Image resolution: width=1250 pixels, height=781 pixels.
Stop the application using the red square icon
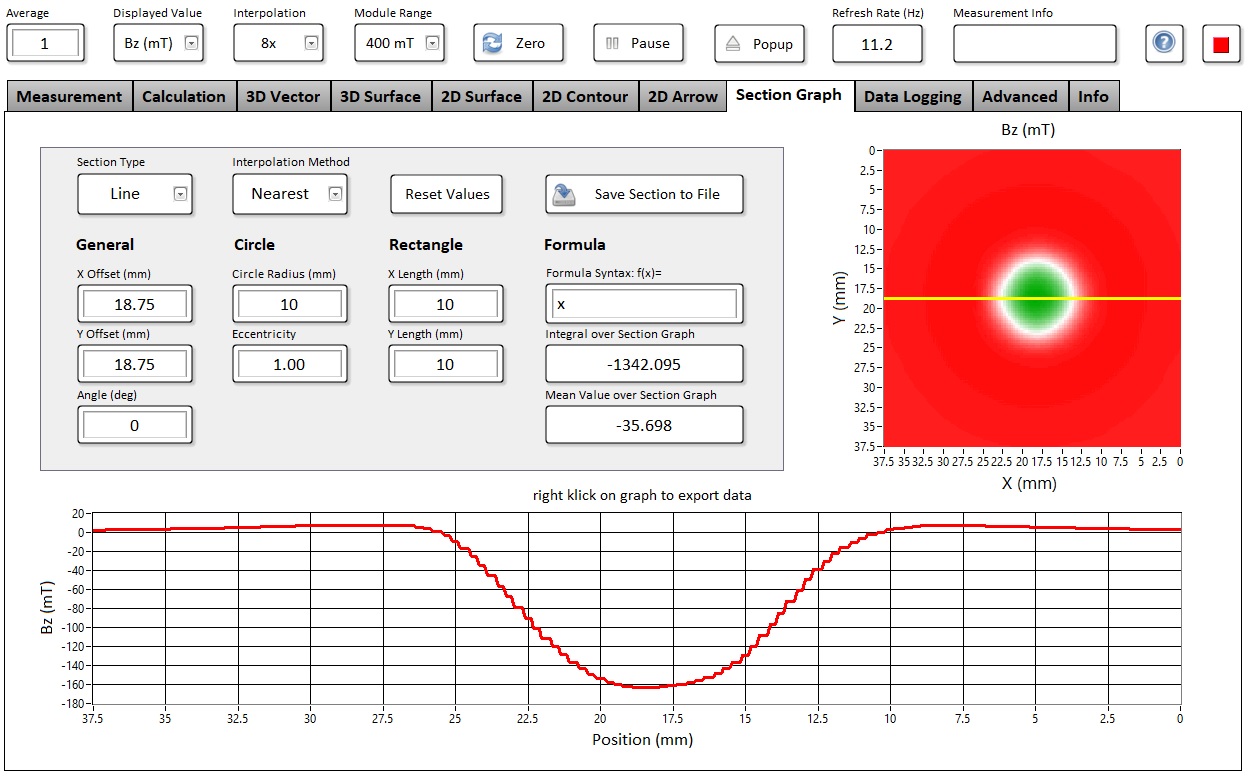click(1221, 43)
